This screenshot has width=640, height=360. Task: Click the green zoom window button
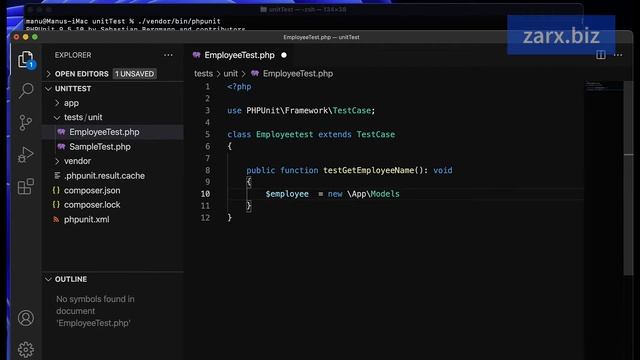tap(35, 37)
